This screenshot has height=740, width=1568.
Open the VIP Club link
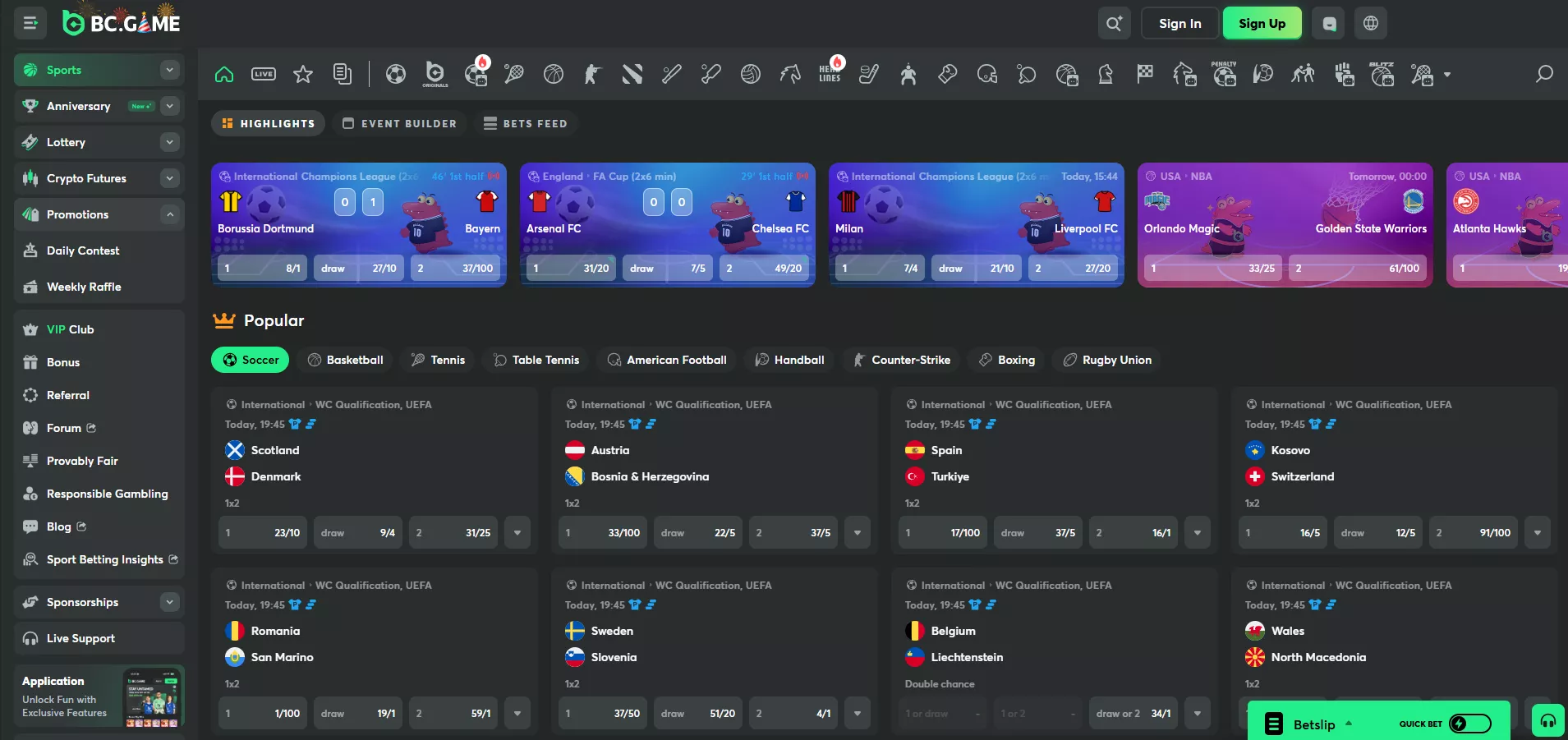pos(70,329)
